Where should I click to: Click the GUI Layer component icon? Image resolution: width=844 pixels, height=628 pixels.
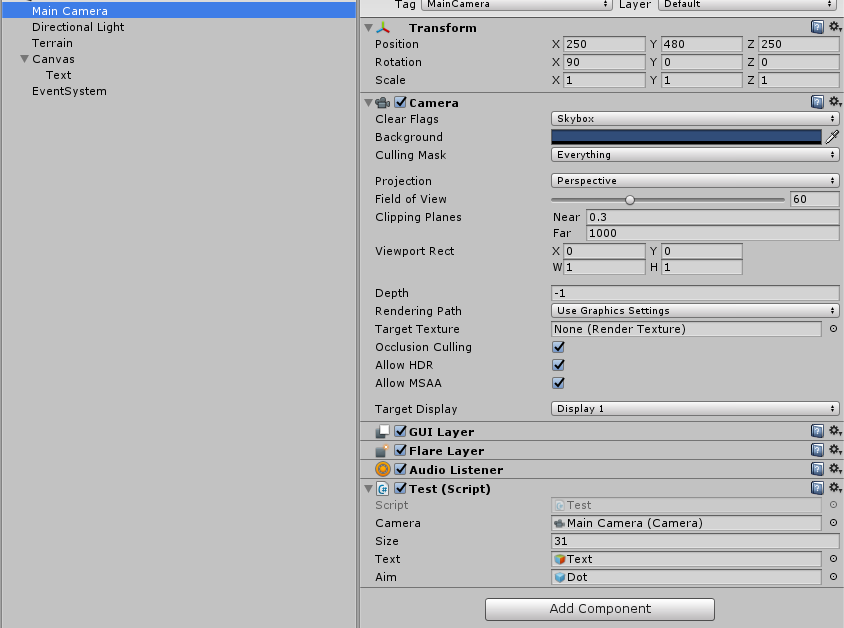coord(382,431)
